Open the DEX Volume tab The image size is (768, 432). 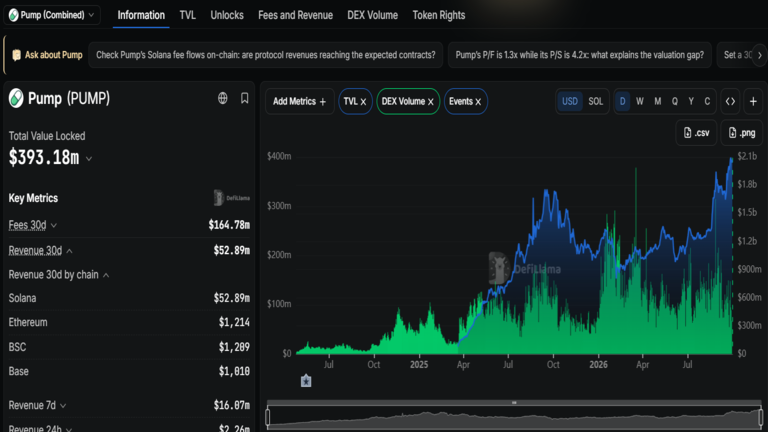coord(372,15)
